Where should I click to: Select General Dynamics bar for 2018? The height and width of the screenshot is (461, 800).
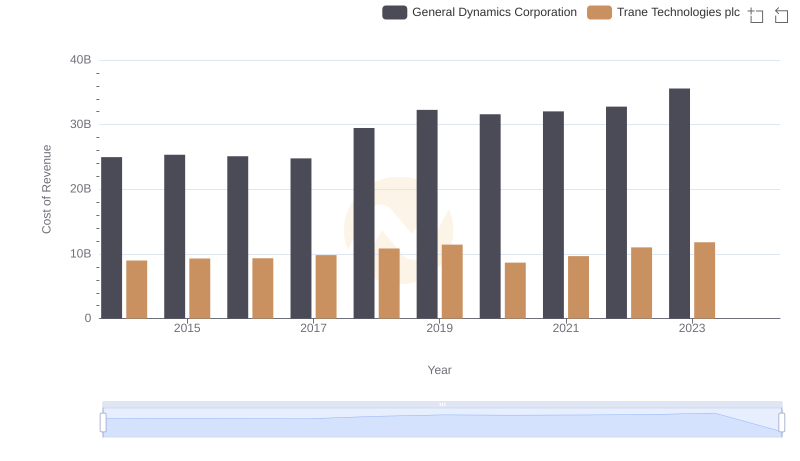[364, 223]
